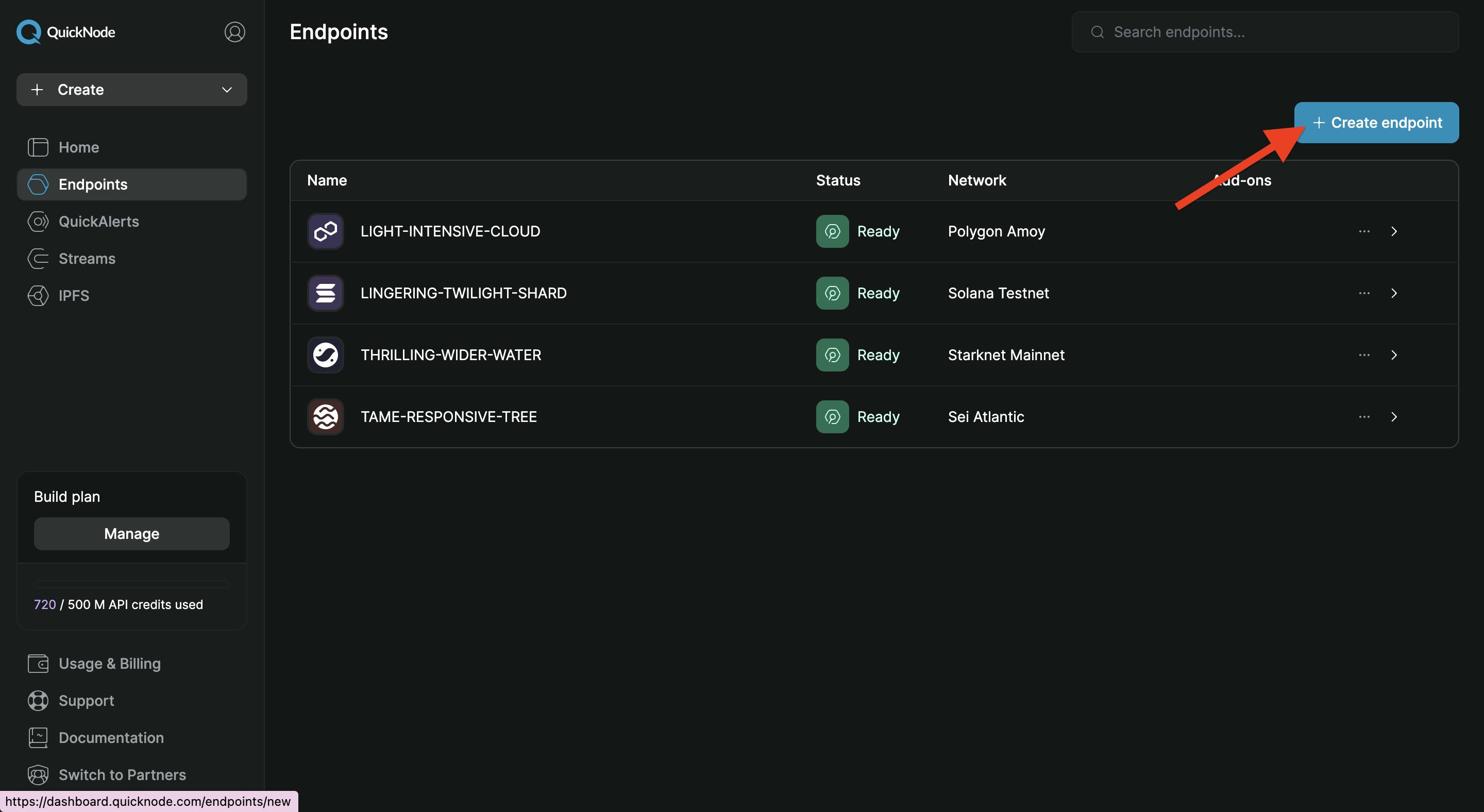1484x812 pixels.
Task: Click the Manage plan button
Action: coord(132,534)
